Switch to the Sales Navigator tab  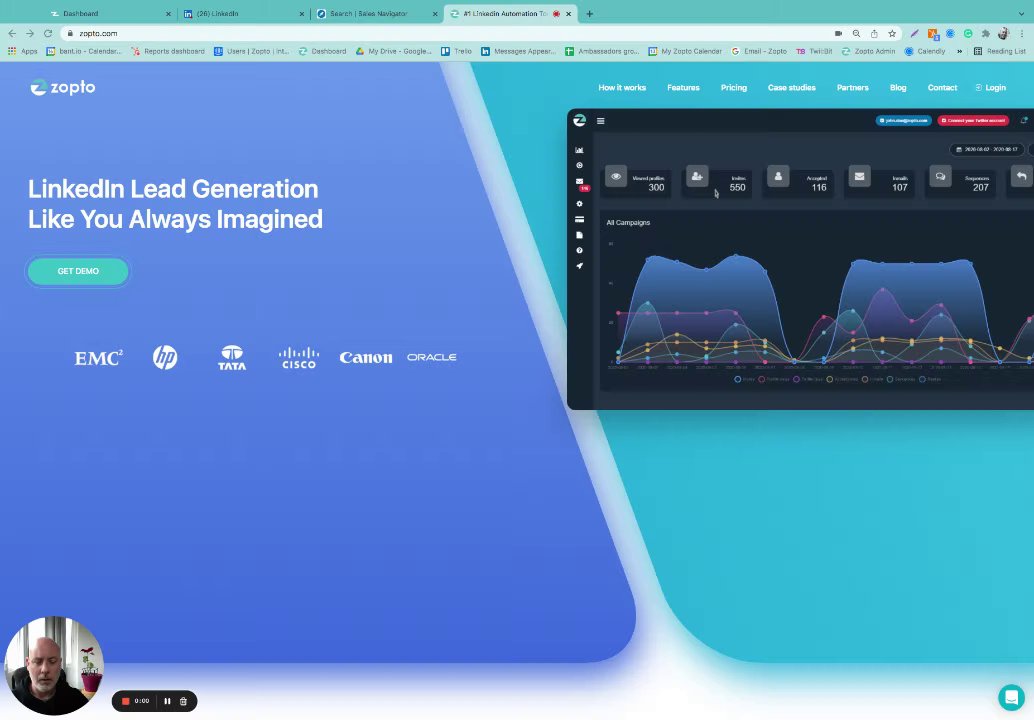[x=377, y=13]
